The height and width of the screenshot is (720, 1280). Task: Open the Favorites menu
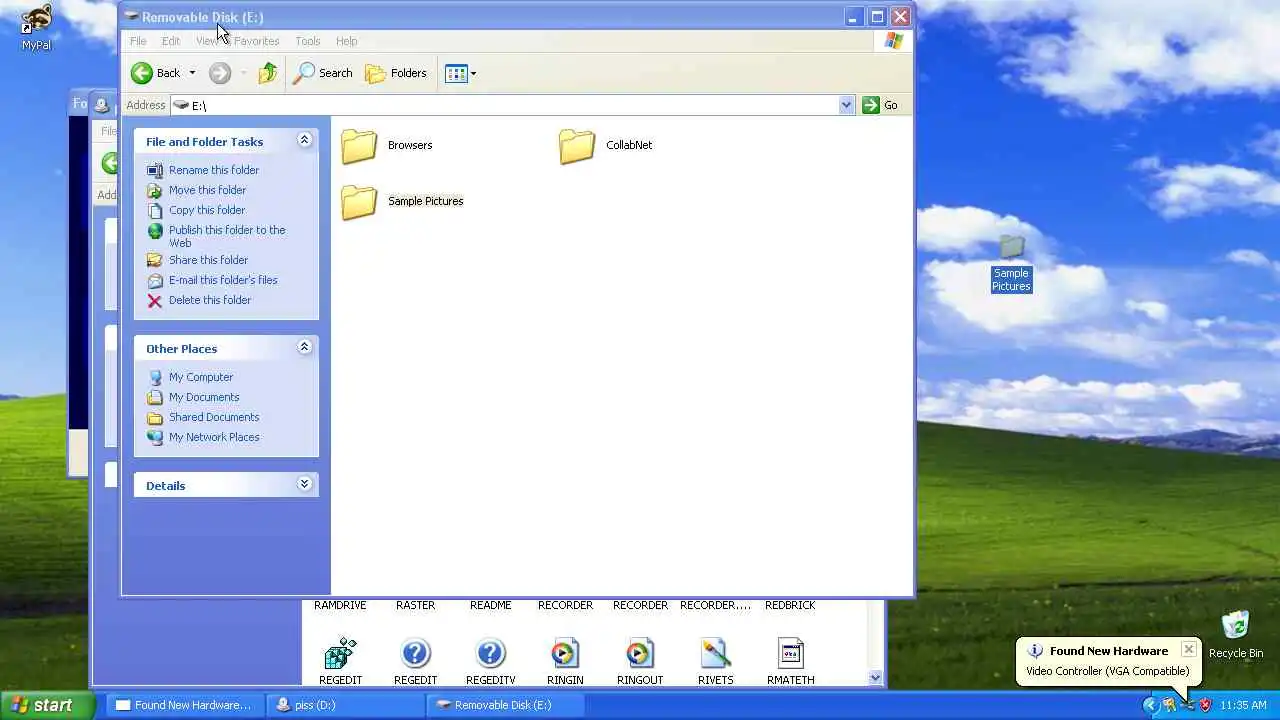tap(257, 41)
